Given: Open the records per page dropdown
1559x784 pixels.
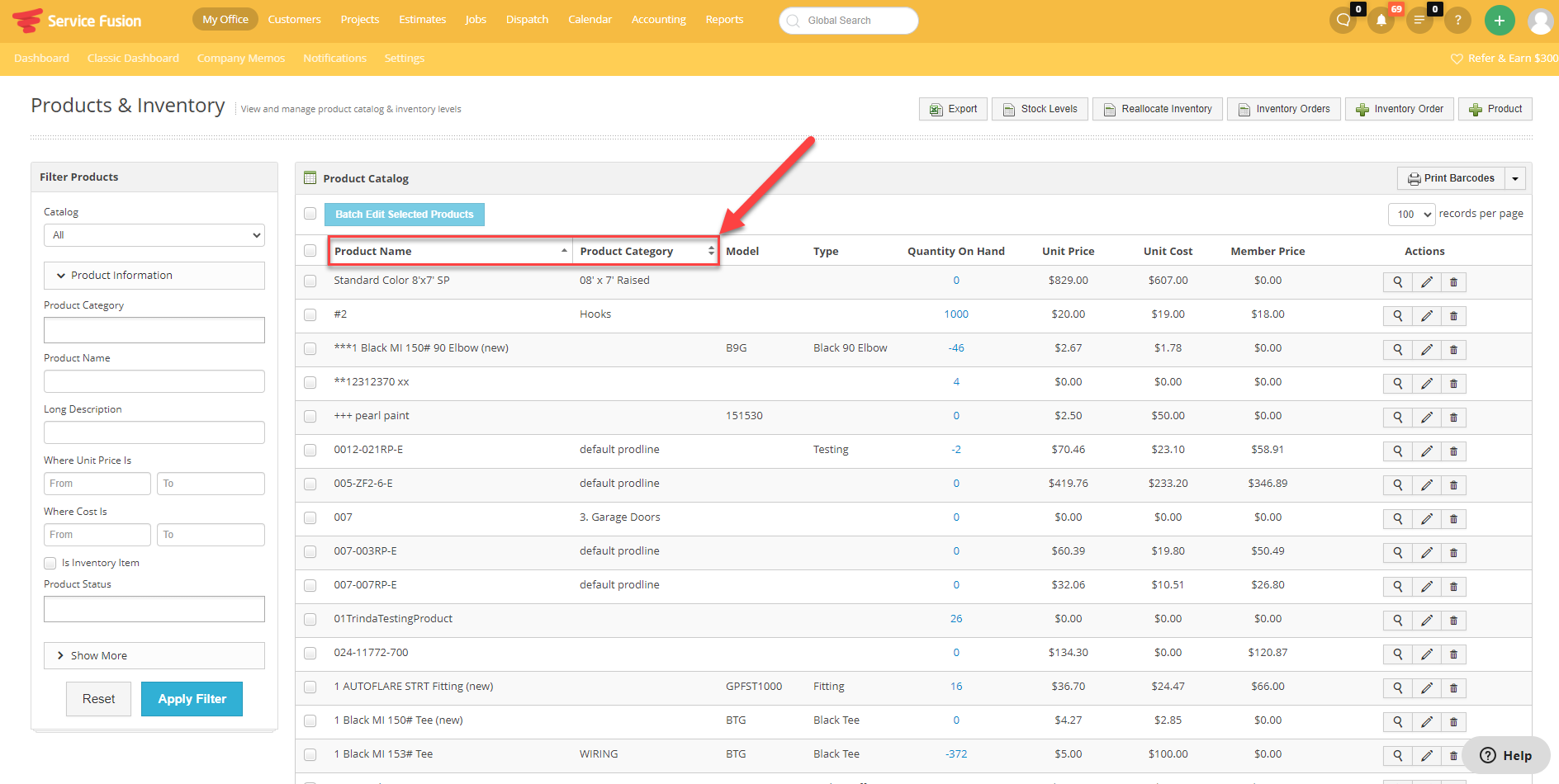Looking at the screenshot, I should tap(1411, 215).
